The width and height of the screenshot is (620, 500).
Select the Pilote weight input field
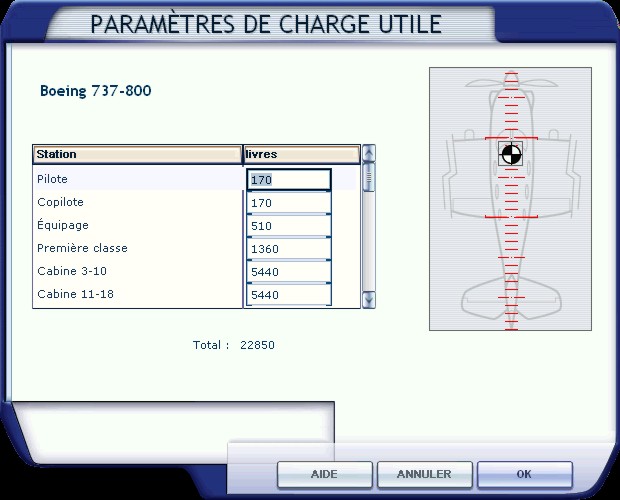pyautogui.click(x=289, y=180)
